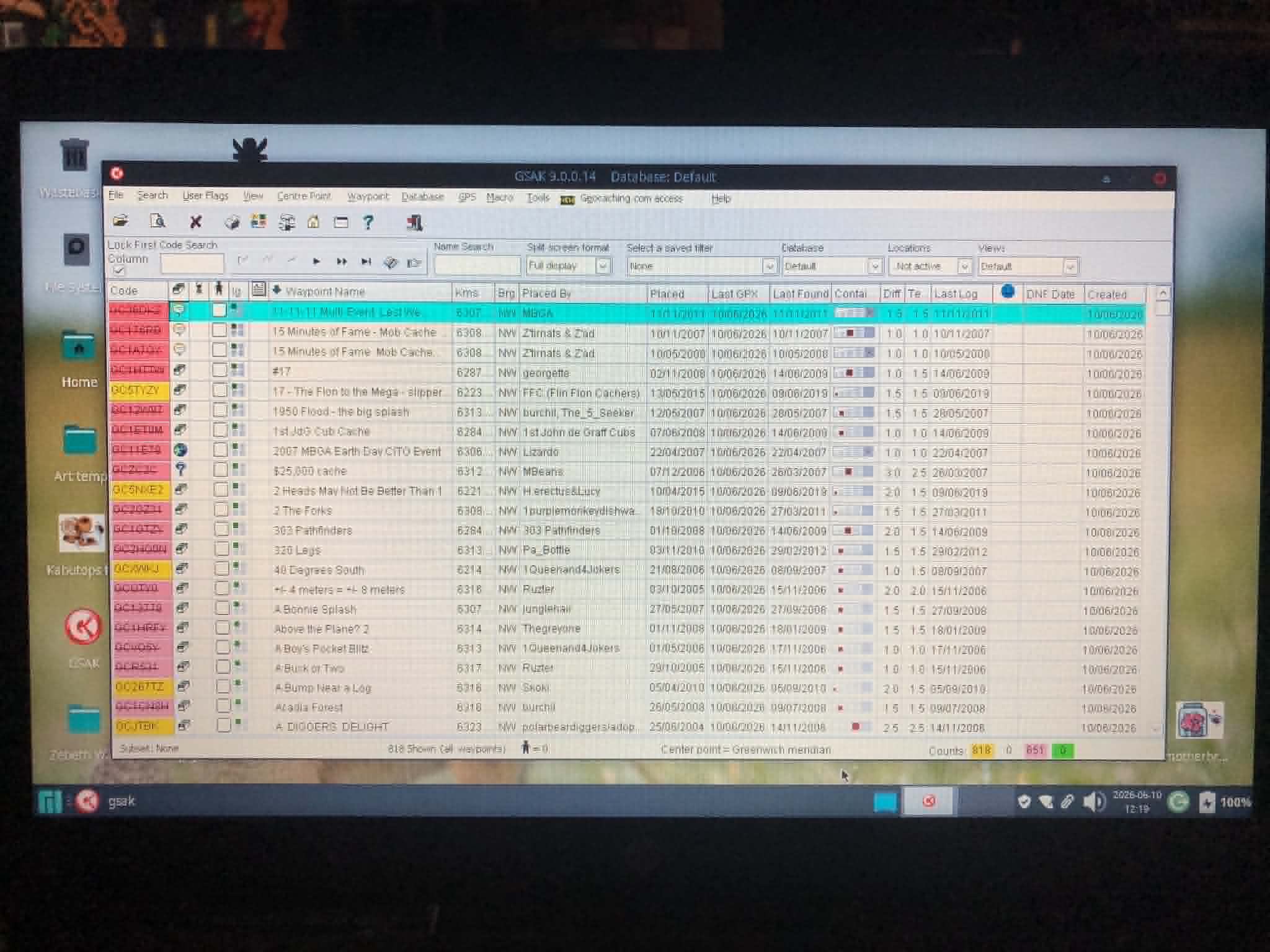Toggle the Lock First Column checkbox
1270x952 pixels.
119,271
